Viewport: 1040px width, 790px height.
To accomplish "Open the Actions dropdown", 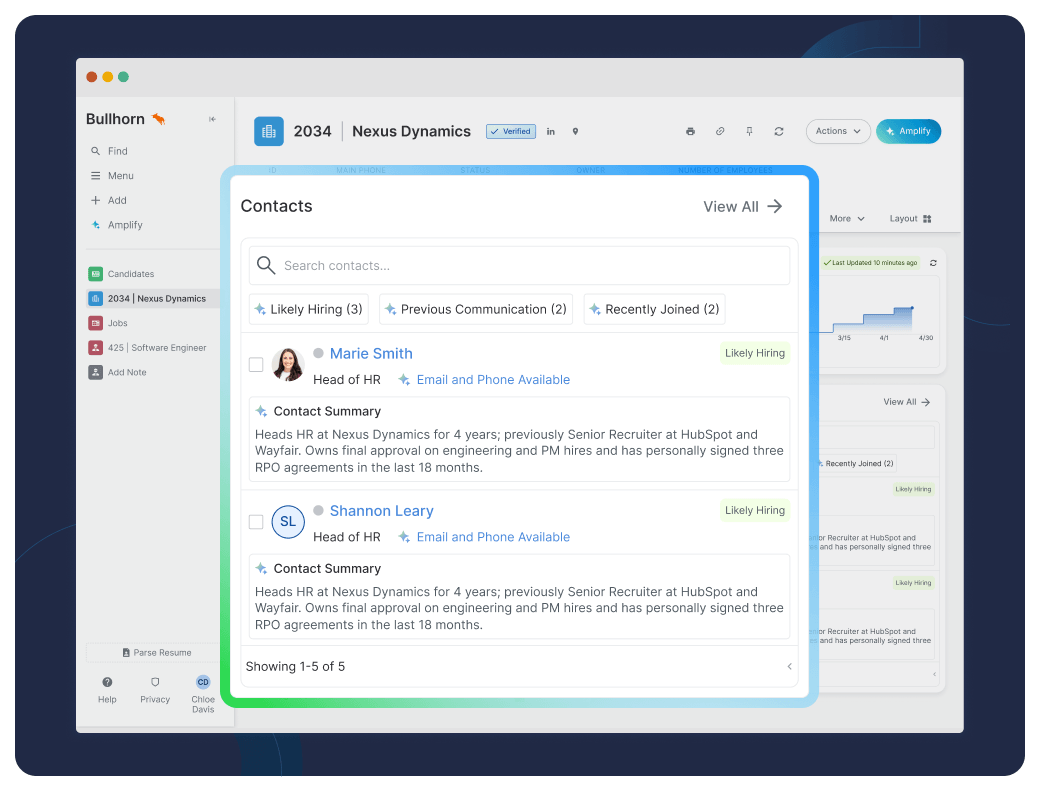I will pyautogui.click(x=838, y=131).
